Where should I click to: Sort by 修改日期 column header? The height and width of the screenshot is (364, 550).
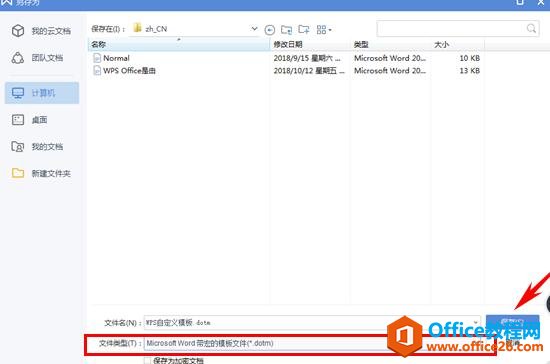(x=310, y=45)
